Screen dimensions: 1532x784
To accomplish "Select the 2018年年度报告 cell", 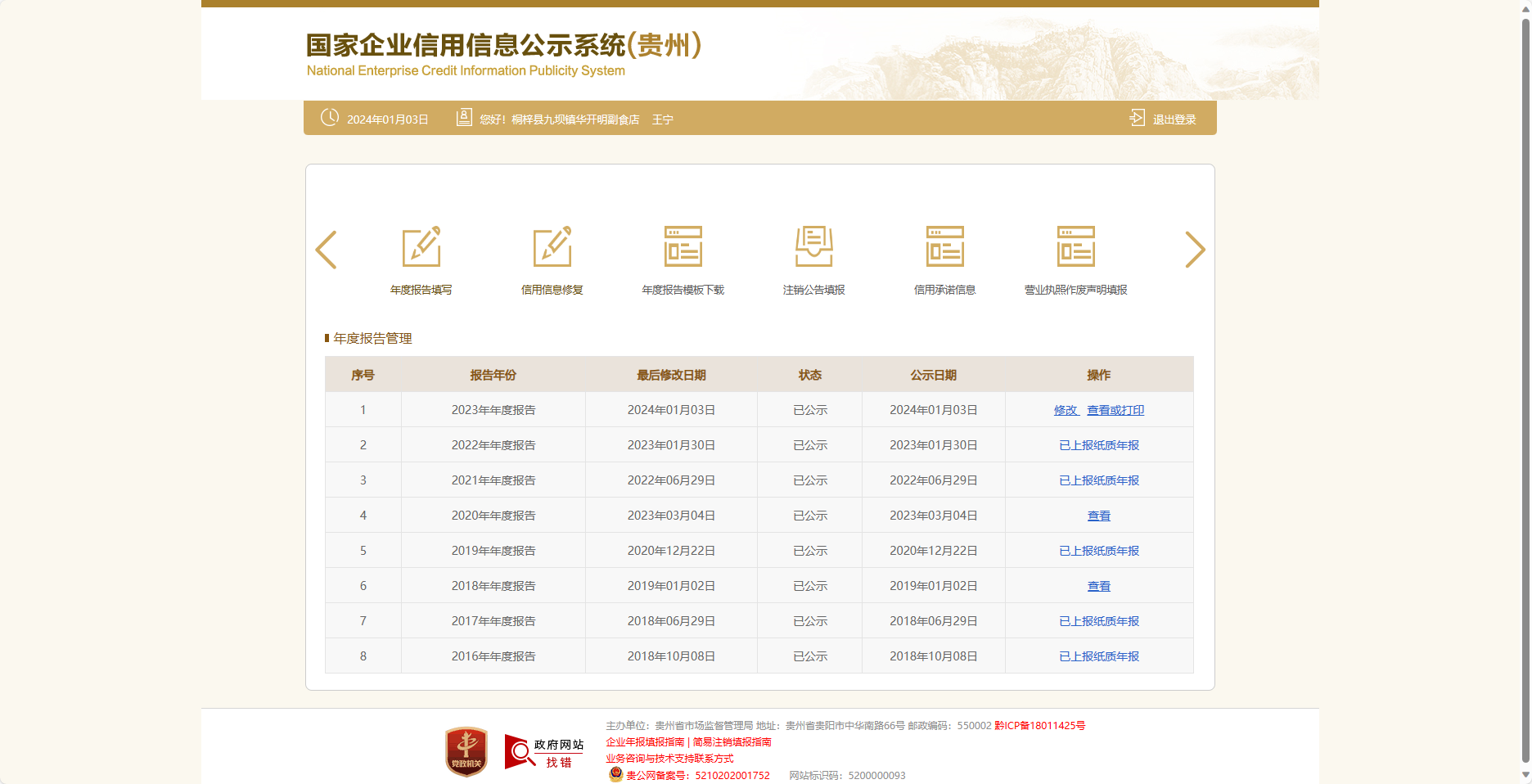I will pyautogui.click(x=493, y=586).
